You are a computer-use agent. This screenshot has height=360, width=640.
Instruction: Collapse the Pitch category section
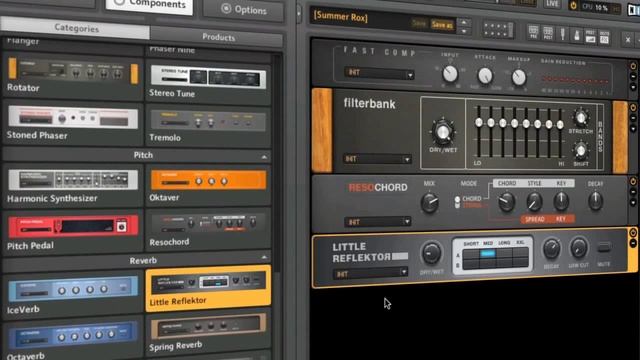pyautogui.click(x=264, y=157)
